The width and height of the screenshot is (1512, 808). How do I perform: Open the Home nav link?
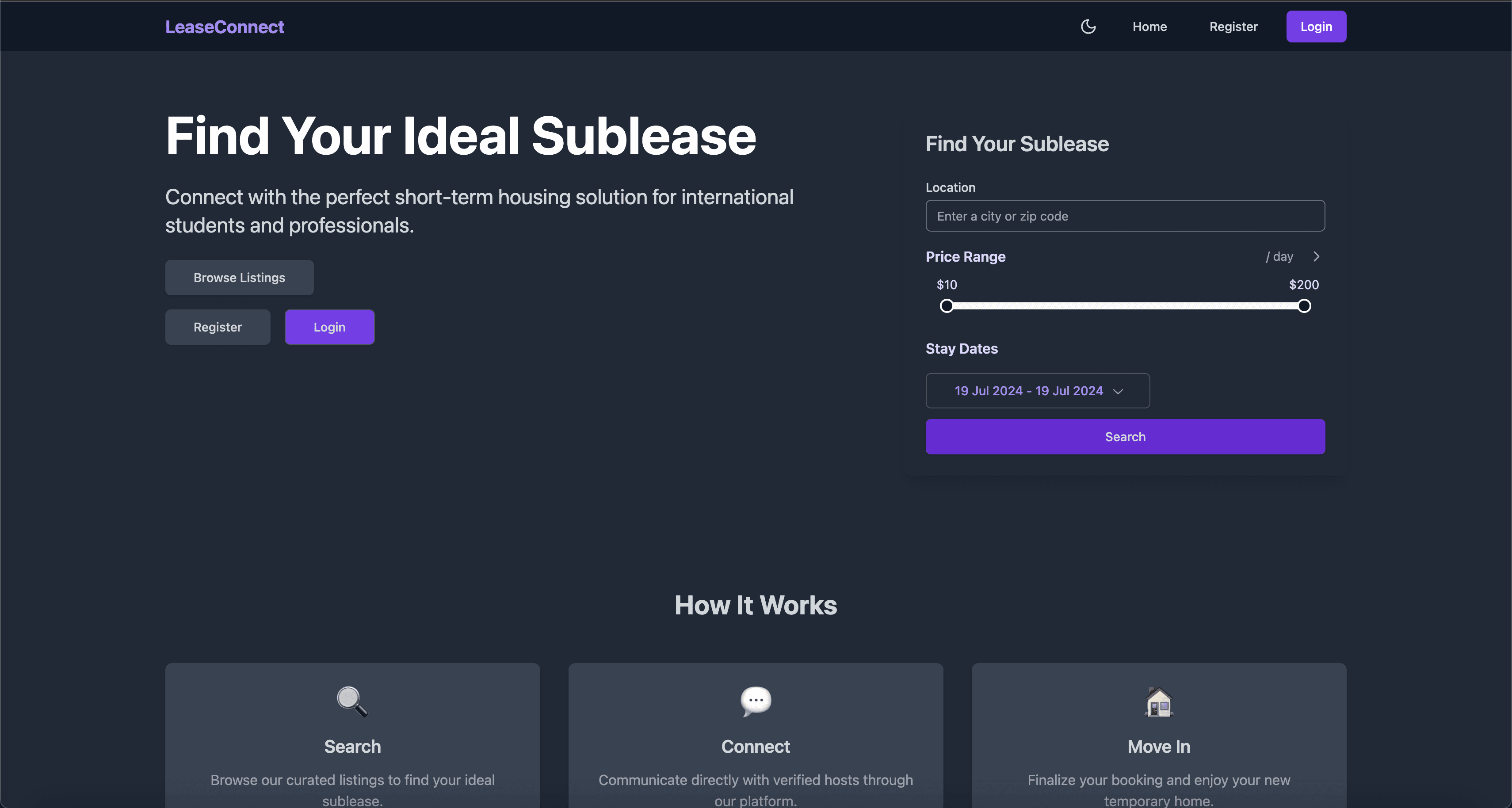pyautogui.click(x=1149, y=27)
